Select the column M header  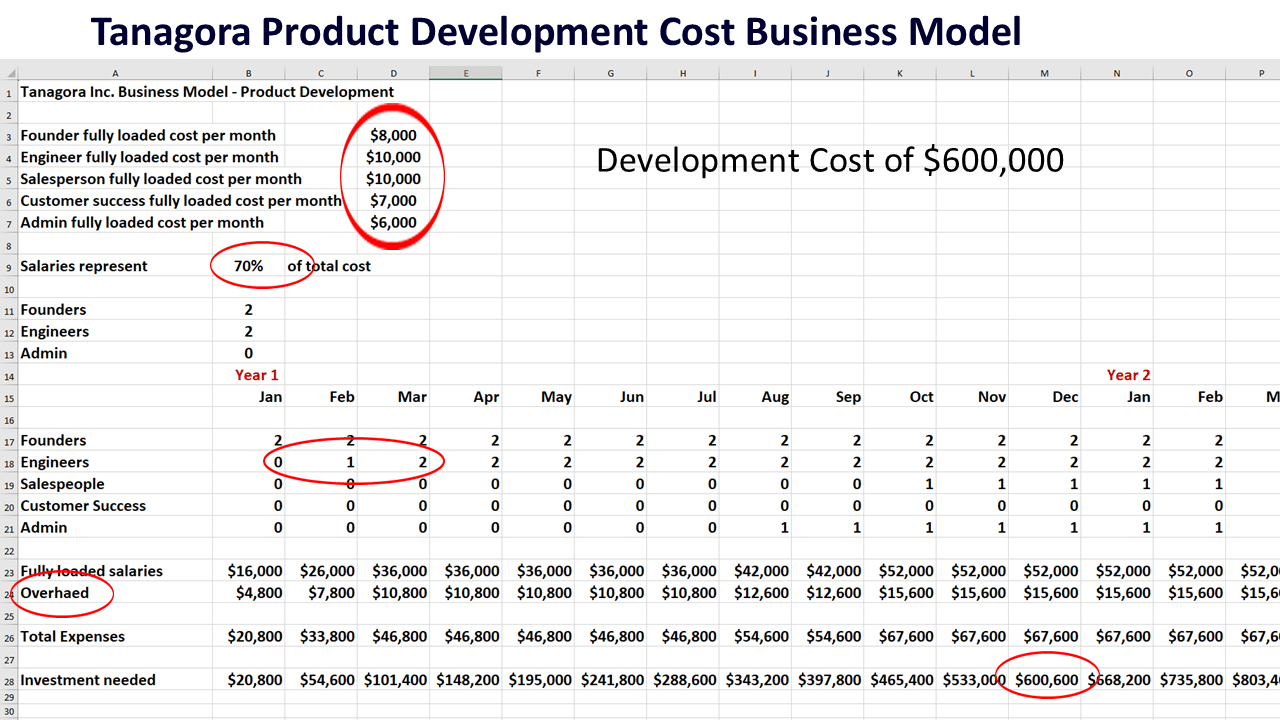1045,73
